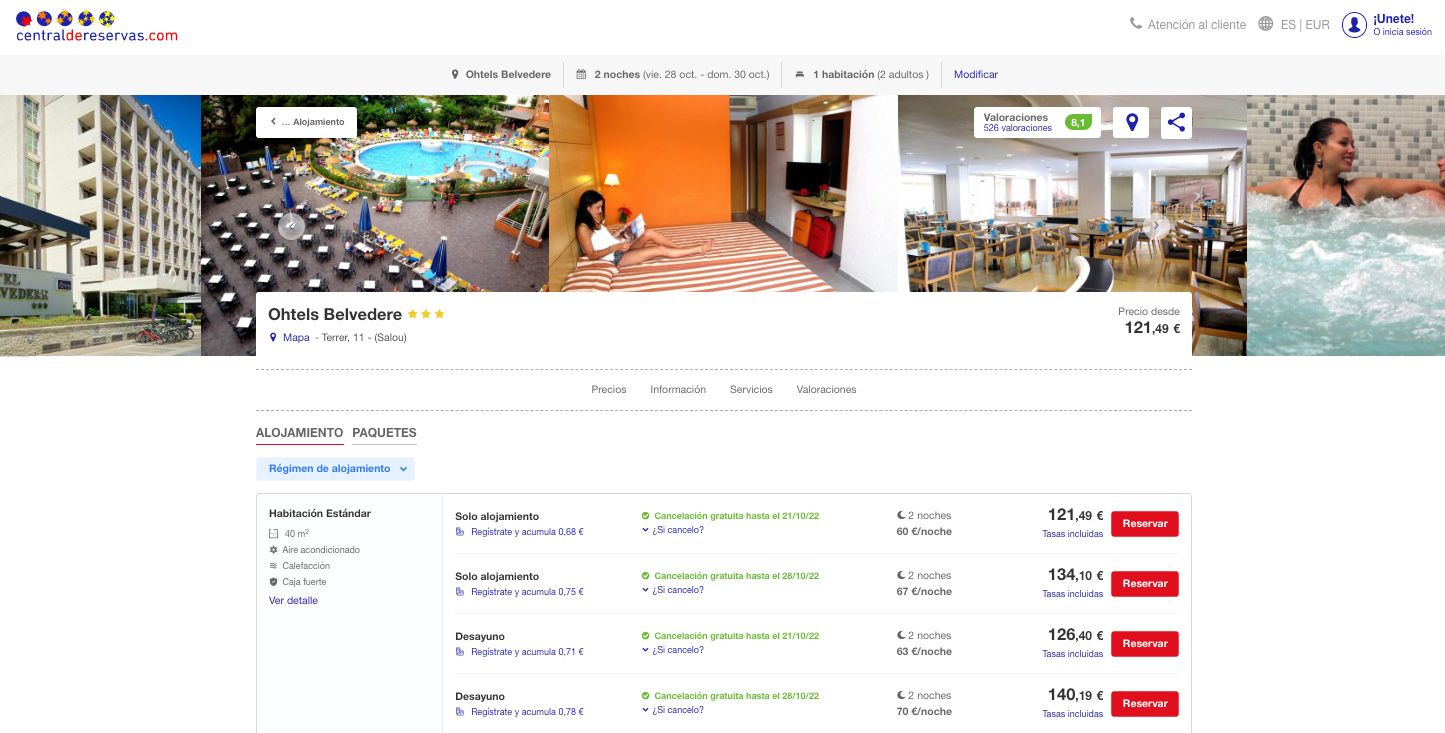
Task: Click the share icon button
Action: [x=1176, y=122]
